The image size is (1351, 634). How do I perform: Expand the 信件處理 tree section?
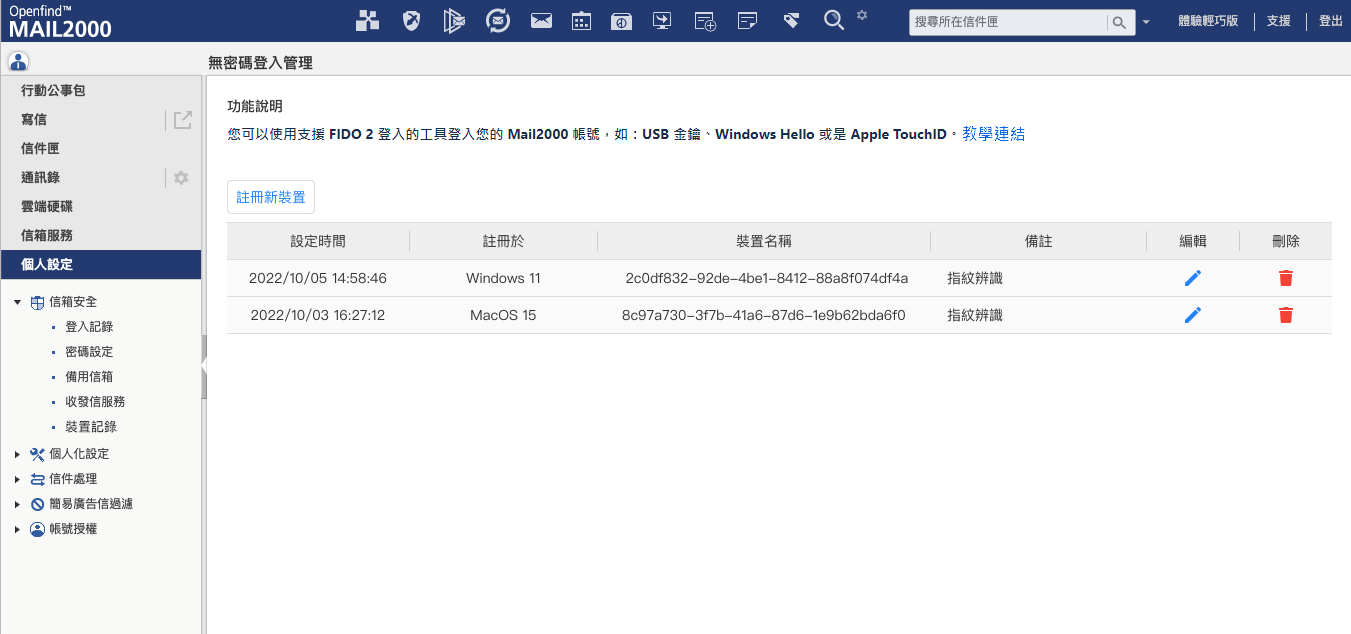point(17,479)
